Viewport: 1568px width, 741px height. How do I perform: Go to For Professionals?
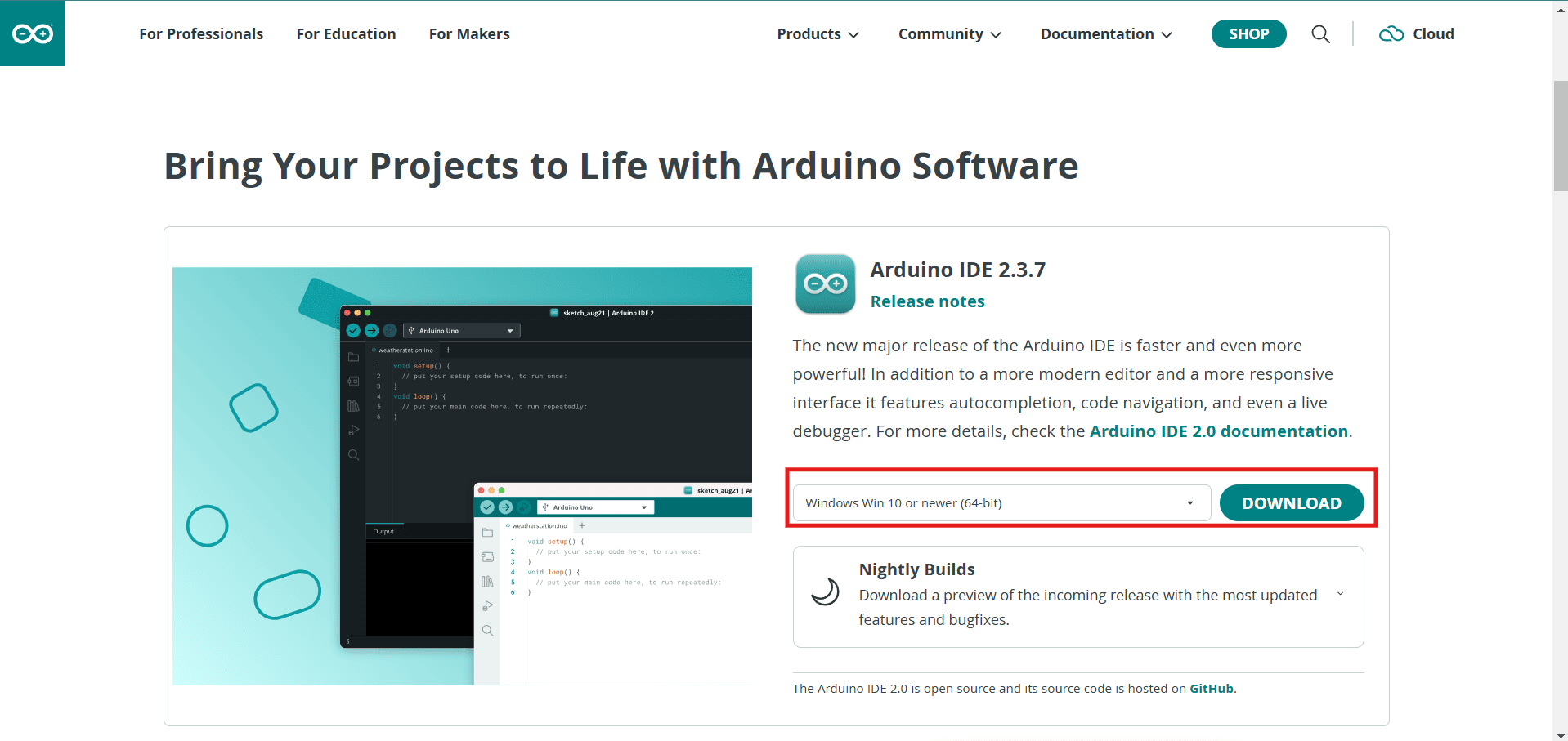[x=201, y=34]
